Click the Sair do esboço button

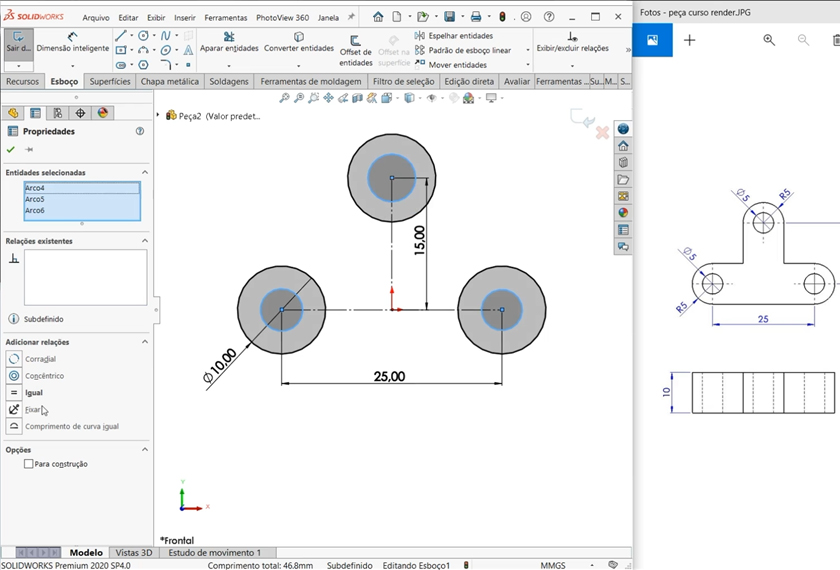point(18,43)
